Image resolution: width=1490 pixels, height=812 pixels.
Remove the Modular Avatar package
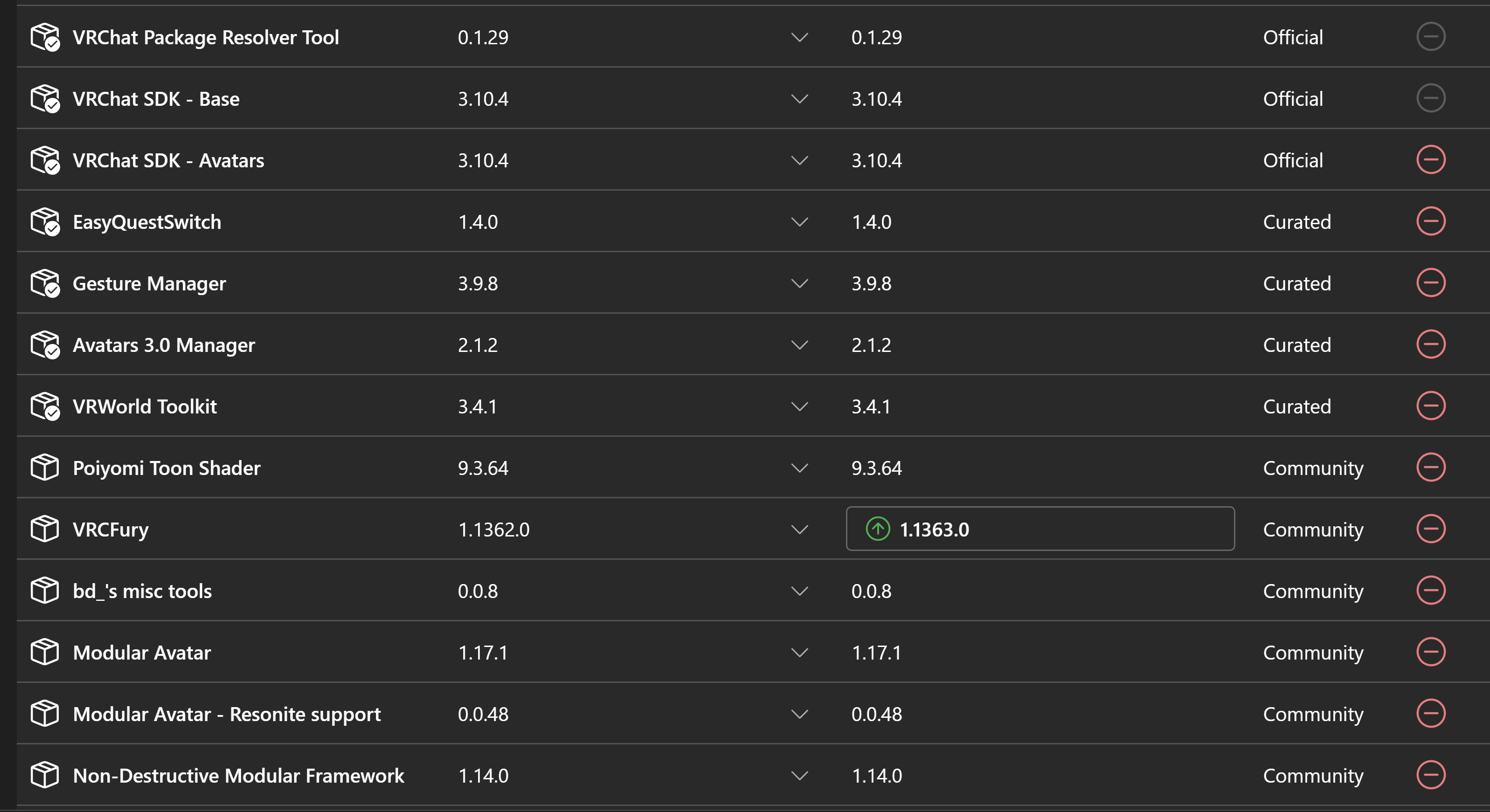pos(1430,652)
